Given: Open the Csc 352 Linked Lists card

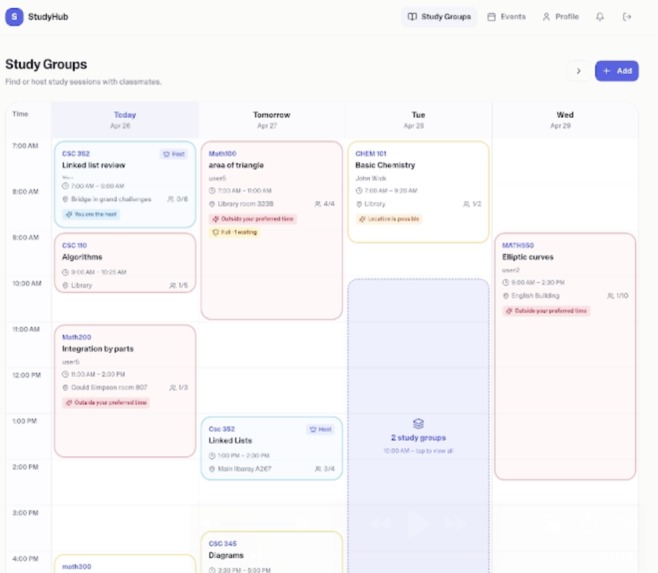Looking at the screenshot, I should 272,448.
